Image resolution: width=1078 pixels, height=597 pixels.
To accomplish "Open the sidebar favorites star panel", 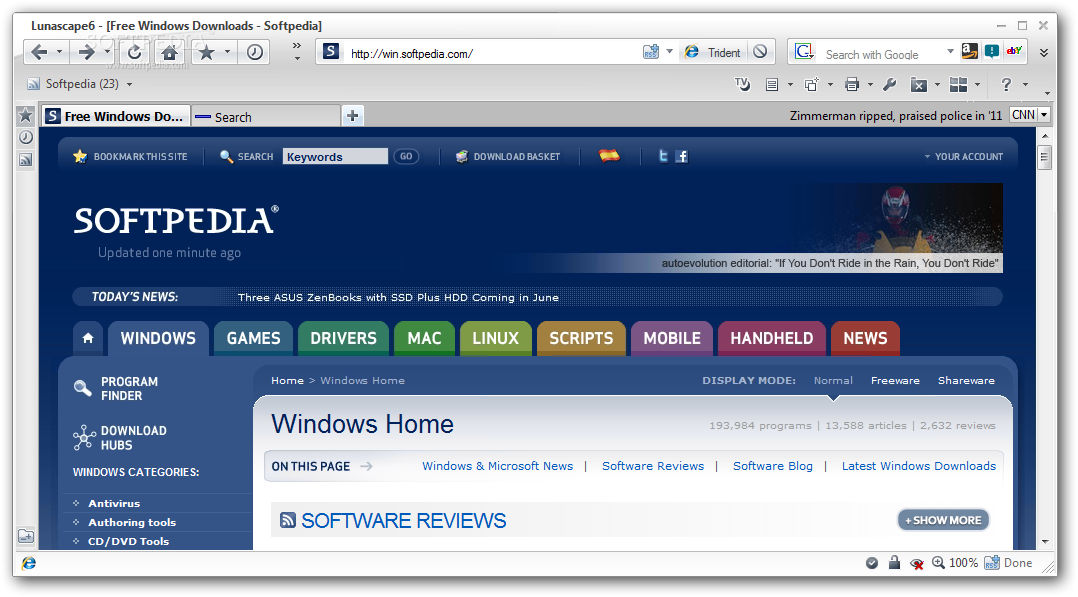I will [25, 115].
